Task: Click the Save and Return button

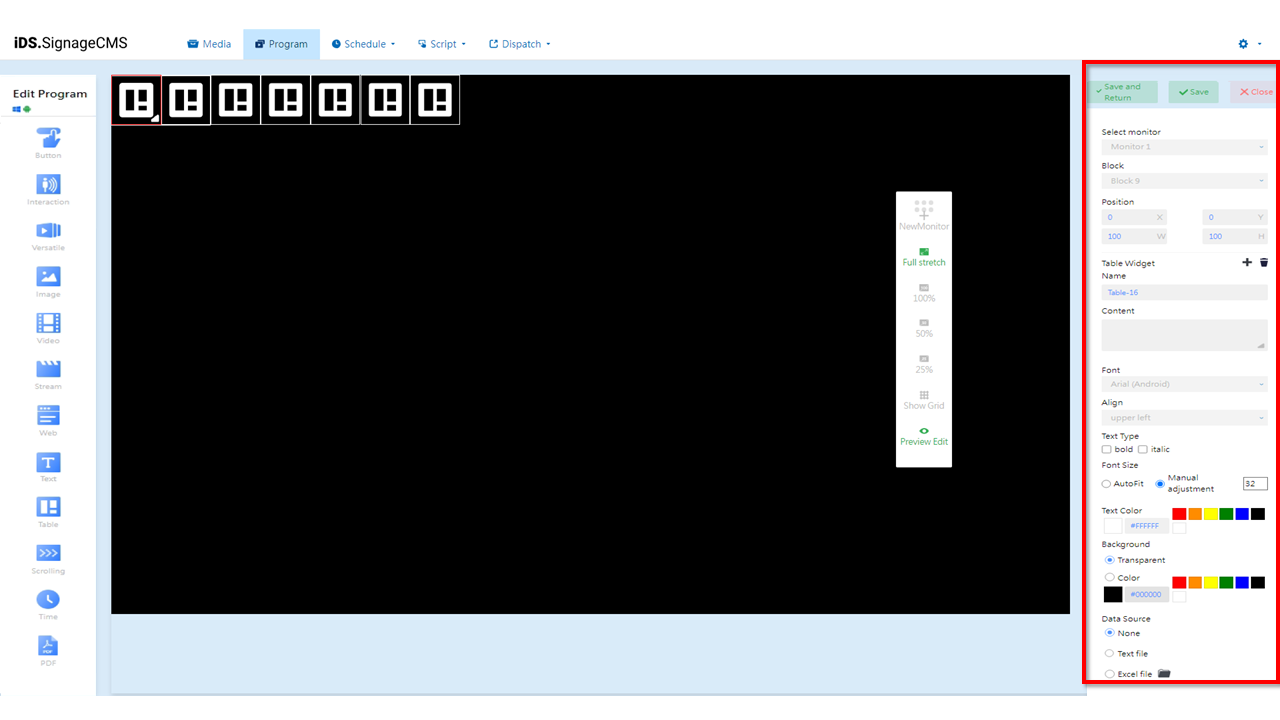Action: pos(1122,91)
